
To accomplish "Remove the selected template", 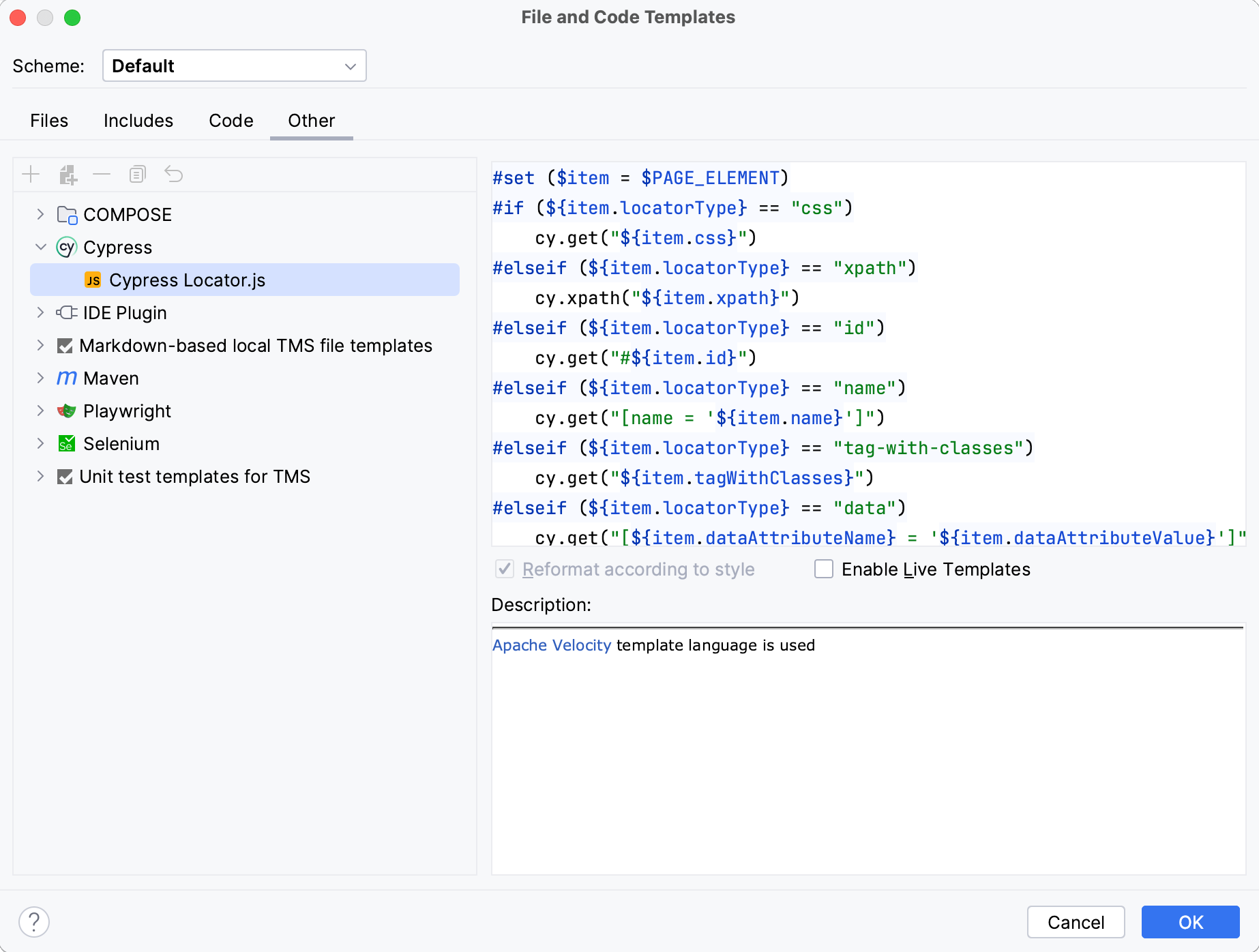I will 102,174.
